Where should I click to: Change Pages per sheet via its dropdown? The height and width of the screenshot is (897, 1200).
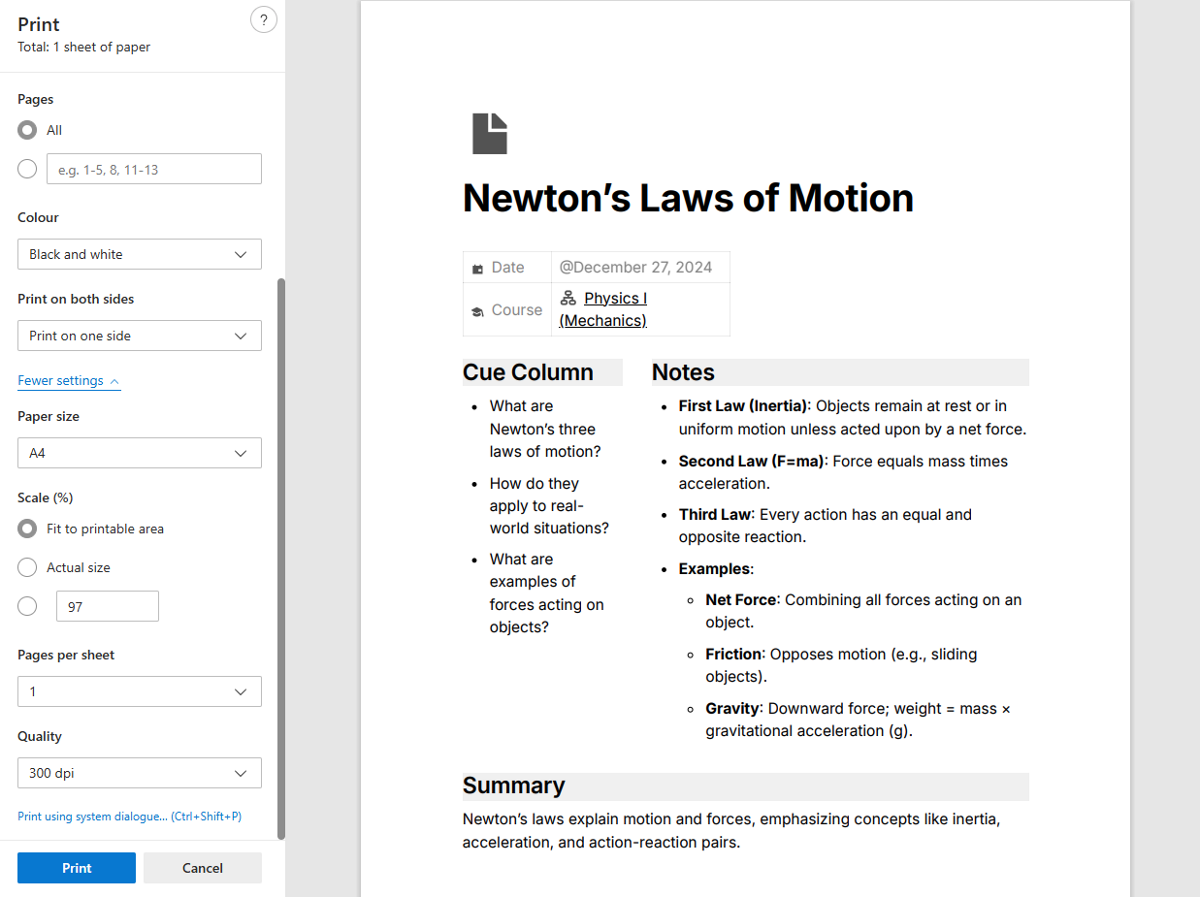[x=139, y=691]
